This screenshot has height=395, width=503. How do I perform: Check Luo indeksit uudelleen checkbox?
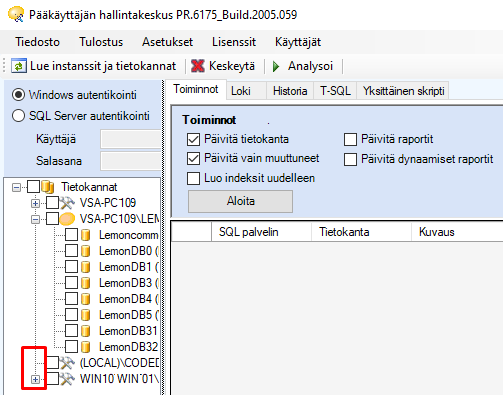193,178
